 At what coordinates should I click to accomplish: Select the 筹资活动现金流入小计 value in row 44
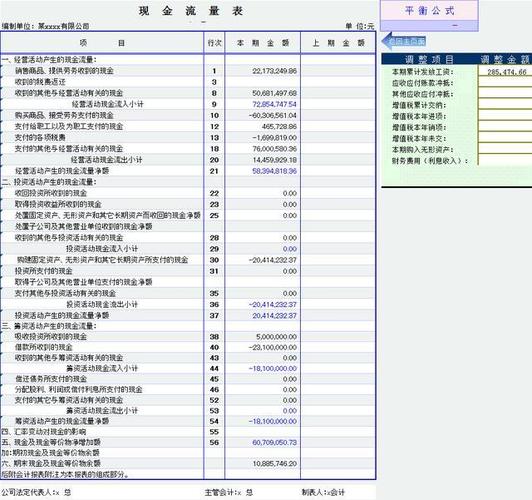pyautogui.click(x=272, y=368)
